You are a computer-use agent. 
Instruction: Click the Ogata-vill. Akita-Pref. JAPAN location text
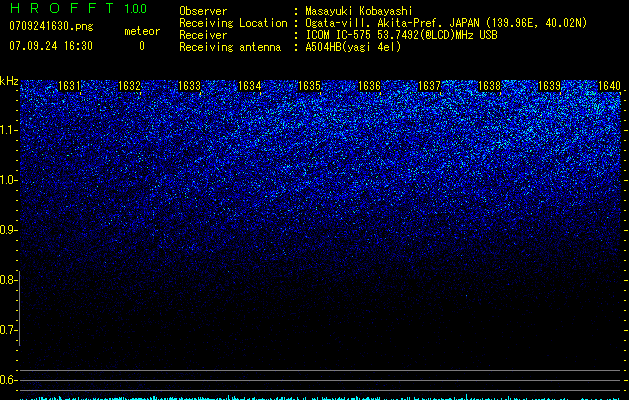pyautogui.click(x=446, y=23)
